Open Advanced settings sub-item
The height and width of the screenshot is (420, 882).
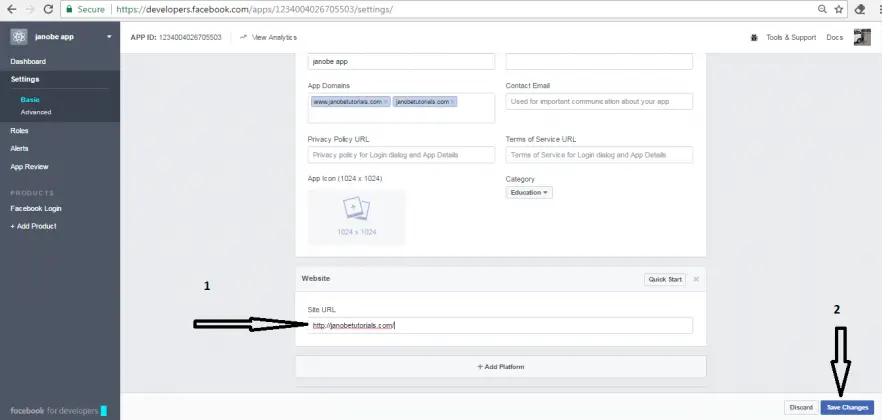pyautogui.click(x=36, y=112)
